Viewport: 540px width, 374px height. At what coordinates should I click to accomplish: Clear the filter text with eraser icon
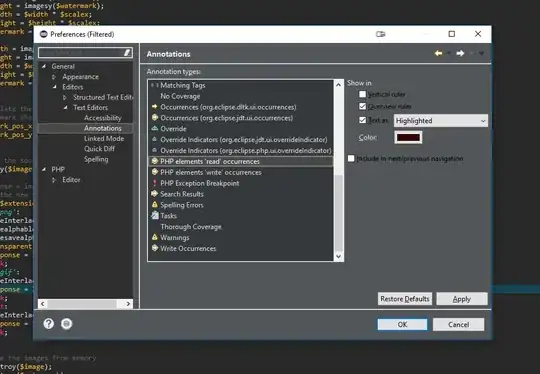click(127, 52)
